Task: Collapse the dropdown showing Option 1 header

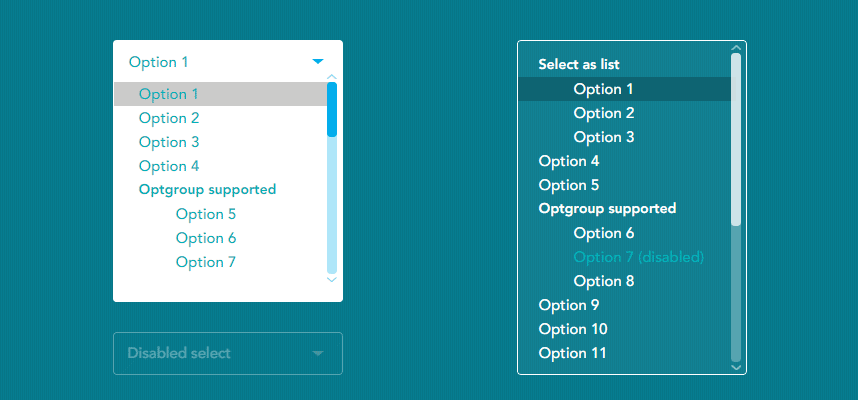Action: [228, 62]
